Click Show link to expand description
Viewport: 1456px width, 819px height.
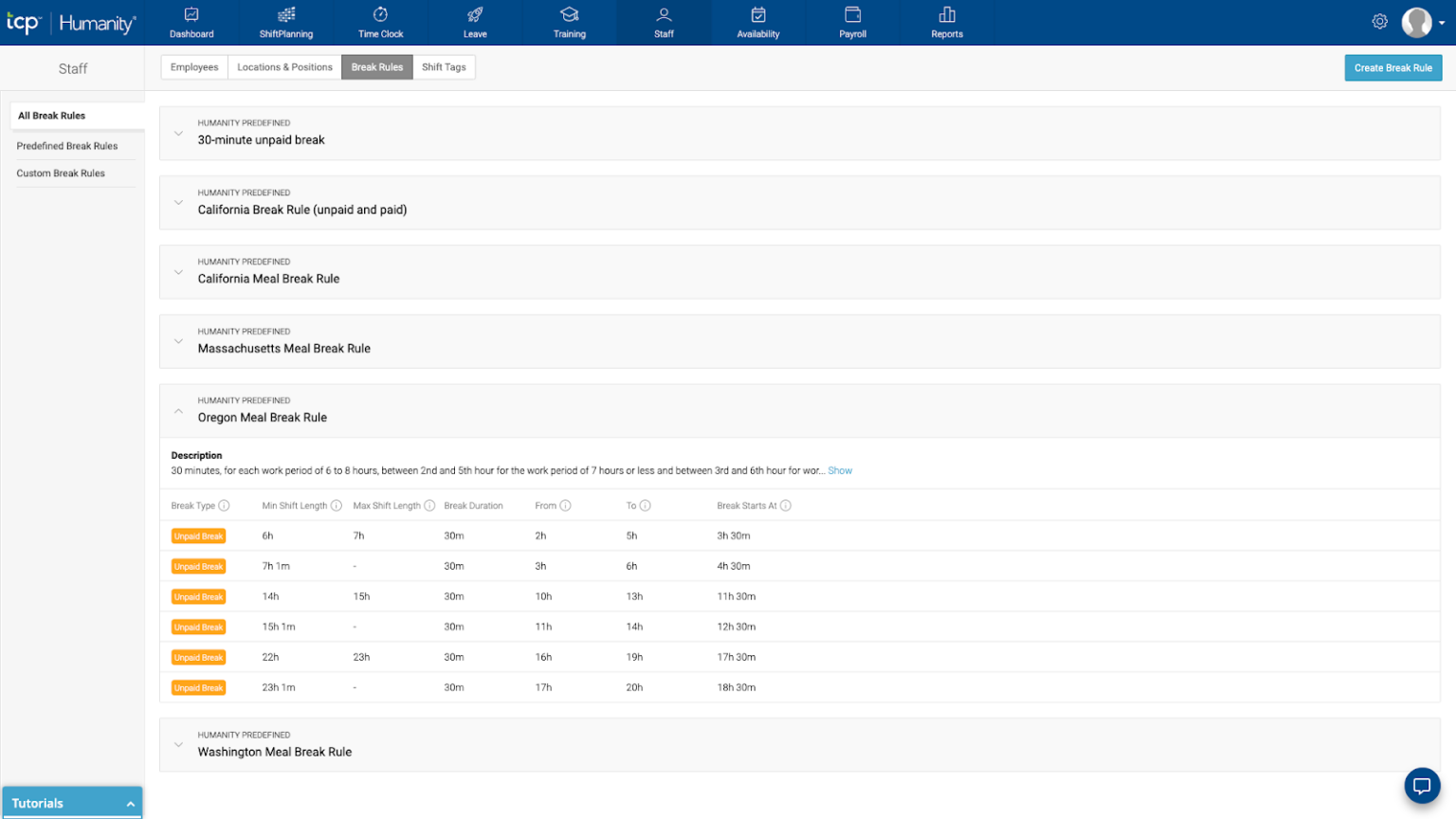click(x=840, y=471)
